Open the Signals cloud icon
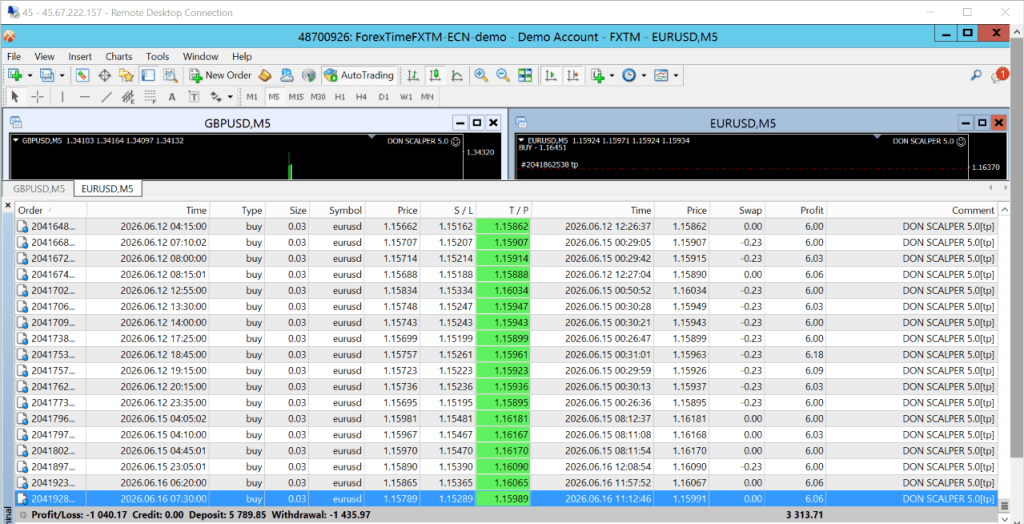The image size is (1024, 524). pos(287,76)
